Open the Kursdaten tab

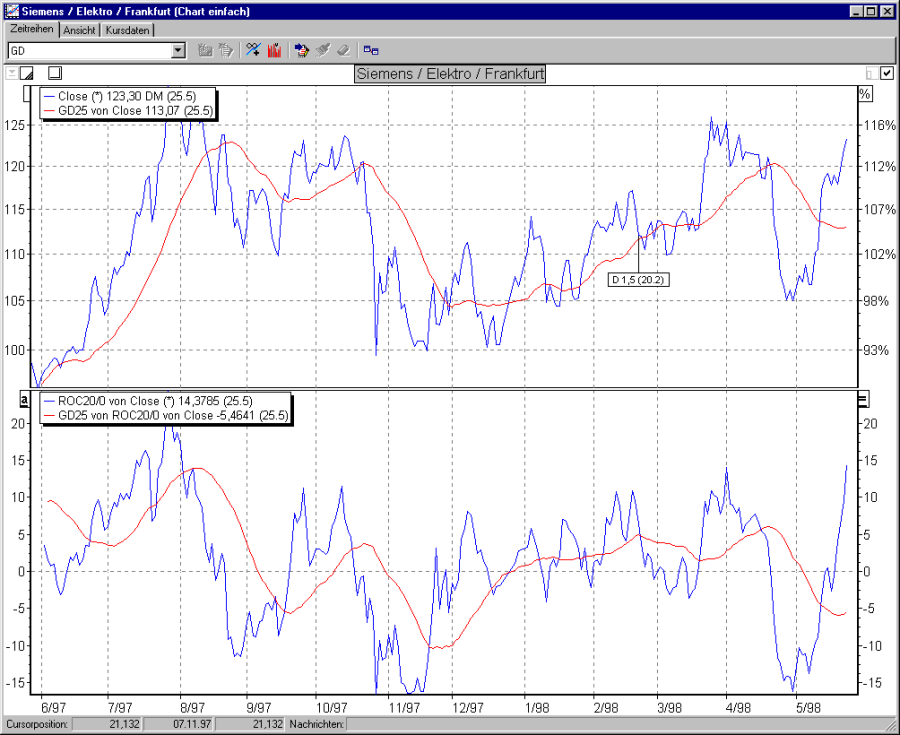[128, 30]
